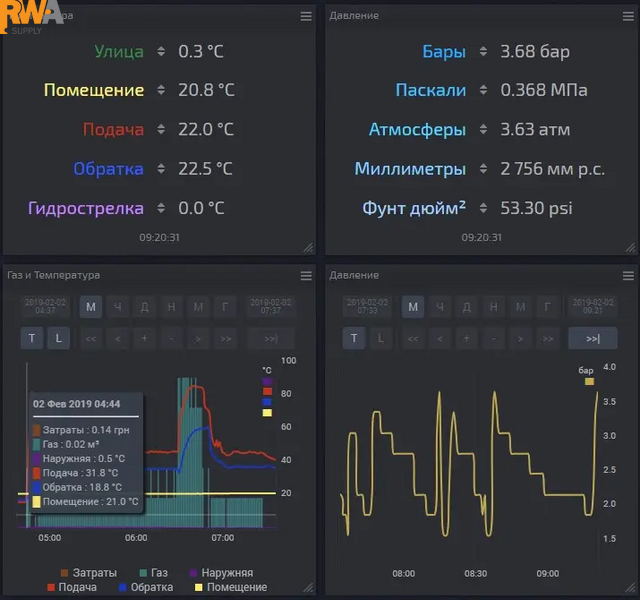Zoom out with - in gas chart
The height and width of the screenshot is (600, 640).
click(x=171, y=338)
